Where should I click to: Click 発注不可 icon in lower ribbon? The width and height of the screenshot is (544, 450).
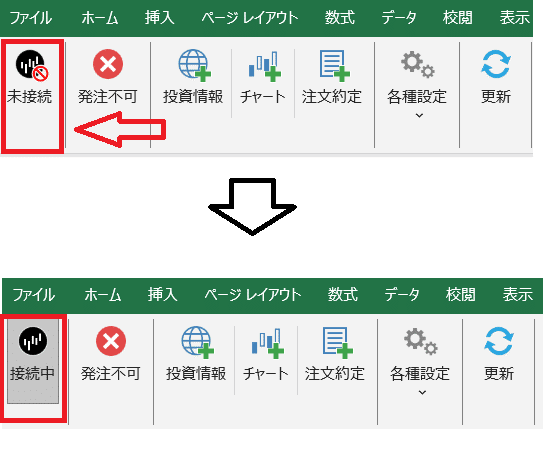pyautogui.click(x=111, y=341)
